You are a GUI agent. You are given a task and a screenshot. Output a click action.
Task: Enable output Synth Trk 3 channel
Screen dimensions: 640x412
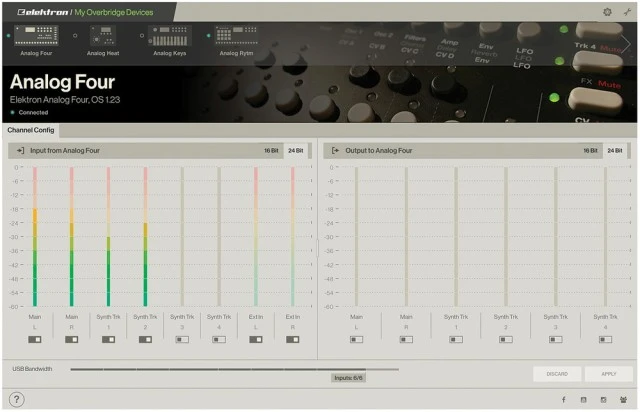(556, 339)
